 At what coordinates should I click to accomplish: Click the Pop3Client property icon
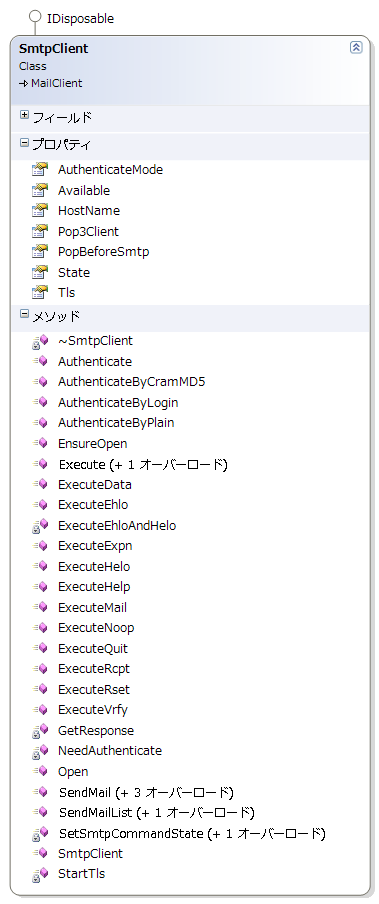point(40,231)
